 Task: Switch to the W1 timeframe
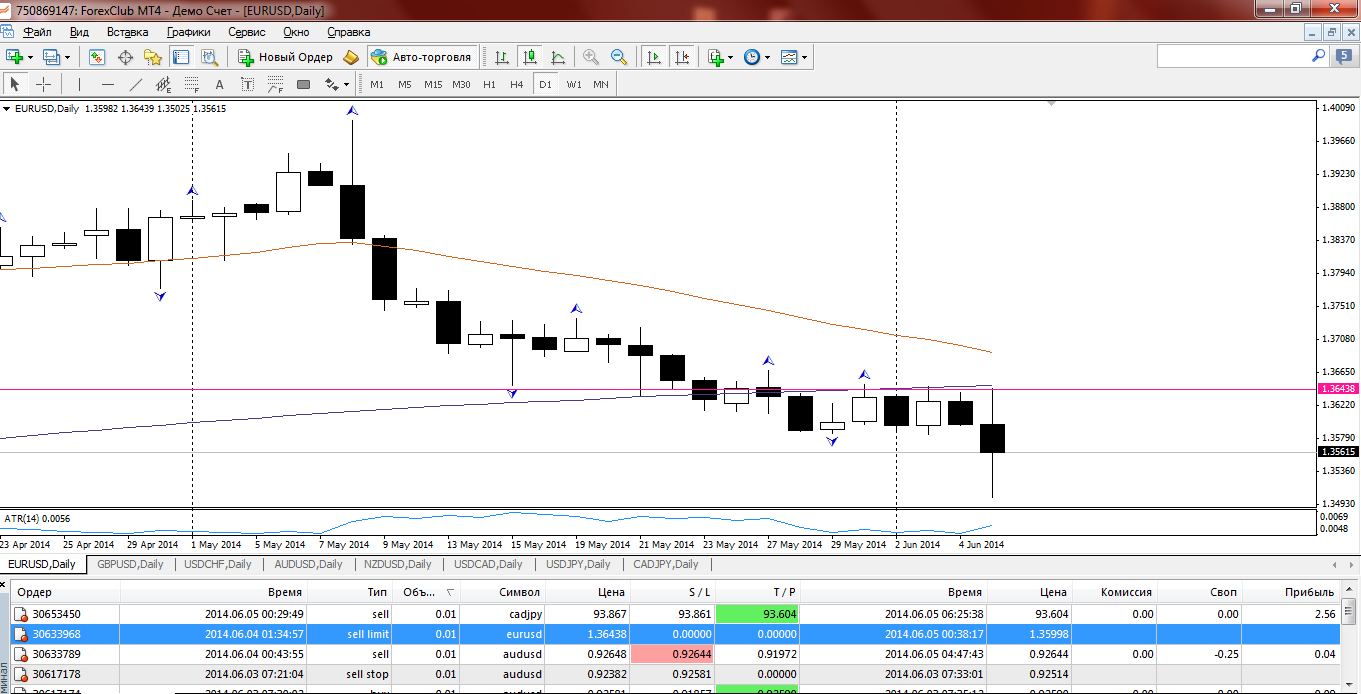[573, 84]
